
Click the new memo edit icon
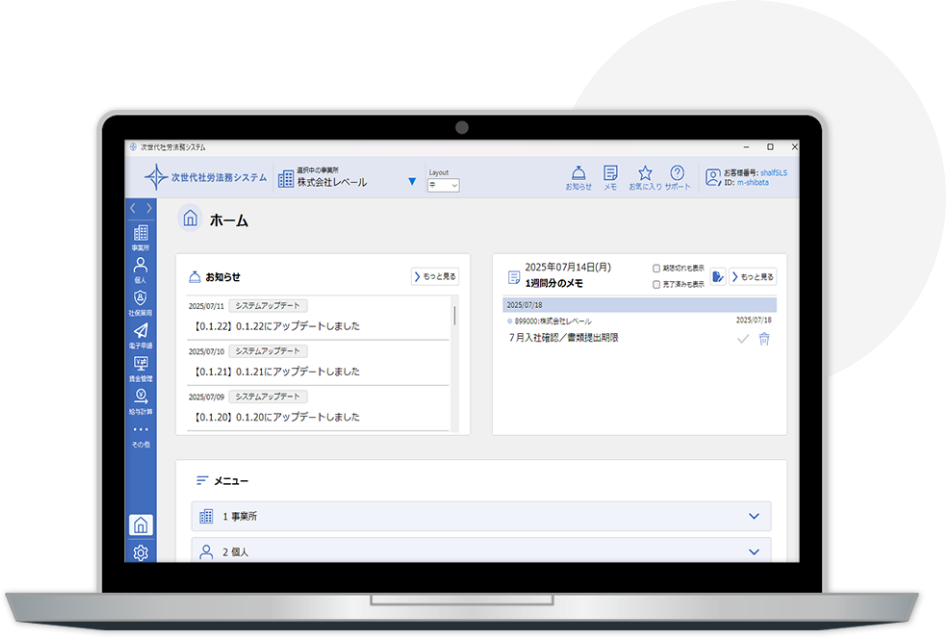click(x=717, y=277)
